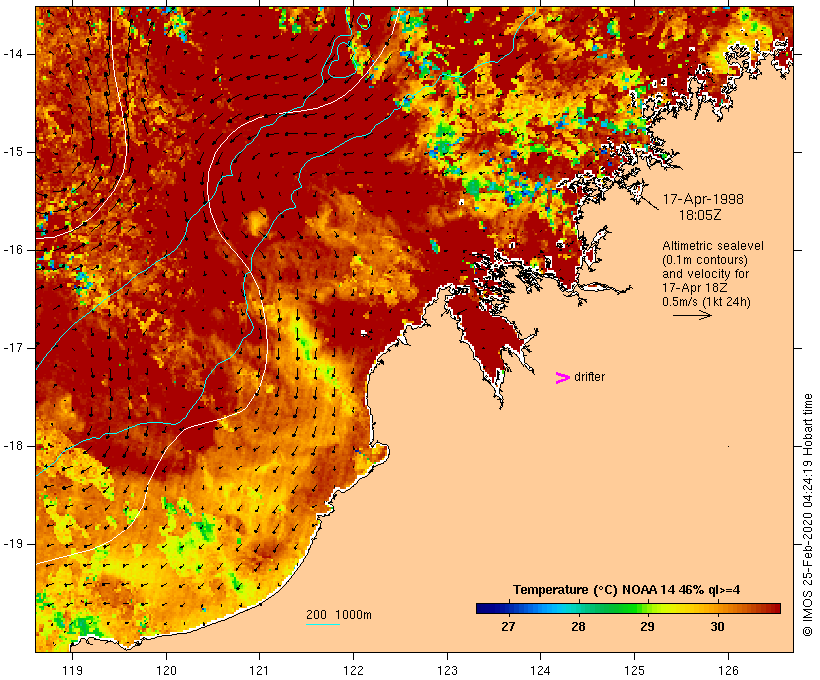Click the 'and velocity for' text line
Screen dimensions: 820x680
tap(705, 274)
